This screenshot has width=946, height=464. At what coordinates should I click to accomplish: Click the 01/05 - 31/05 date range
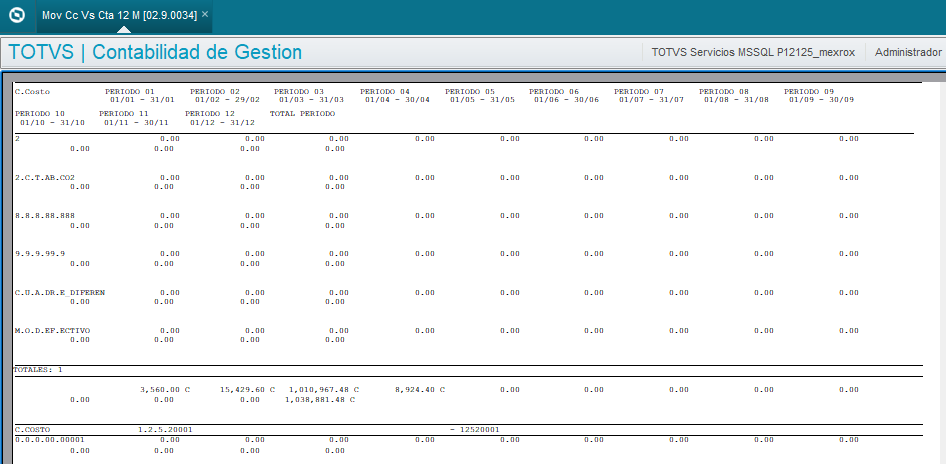482,100
